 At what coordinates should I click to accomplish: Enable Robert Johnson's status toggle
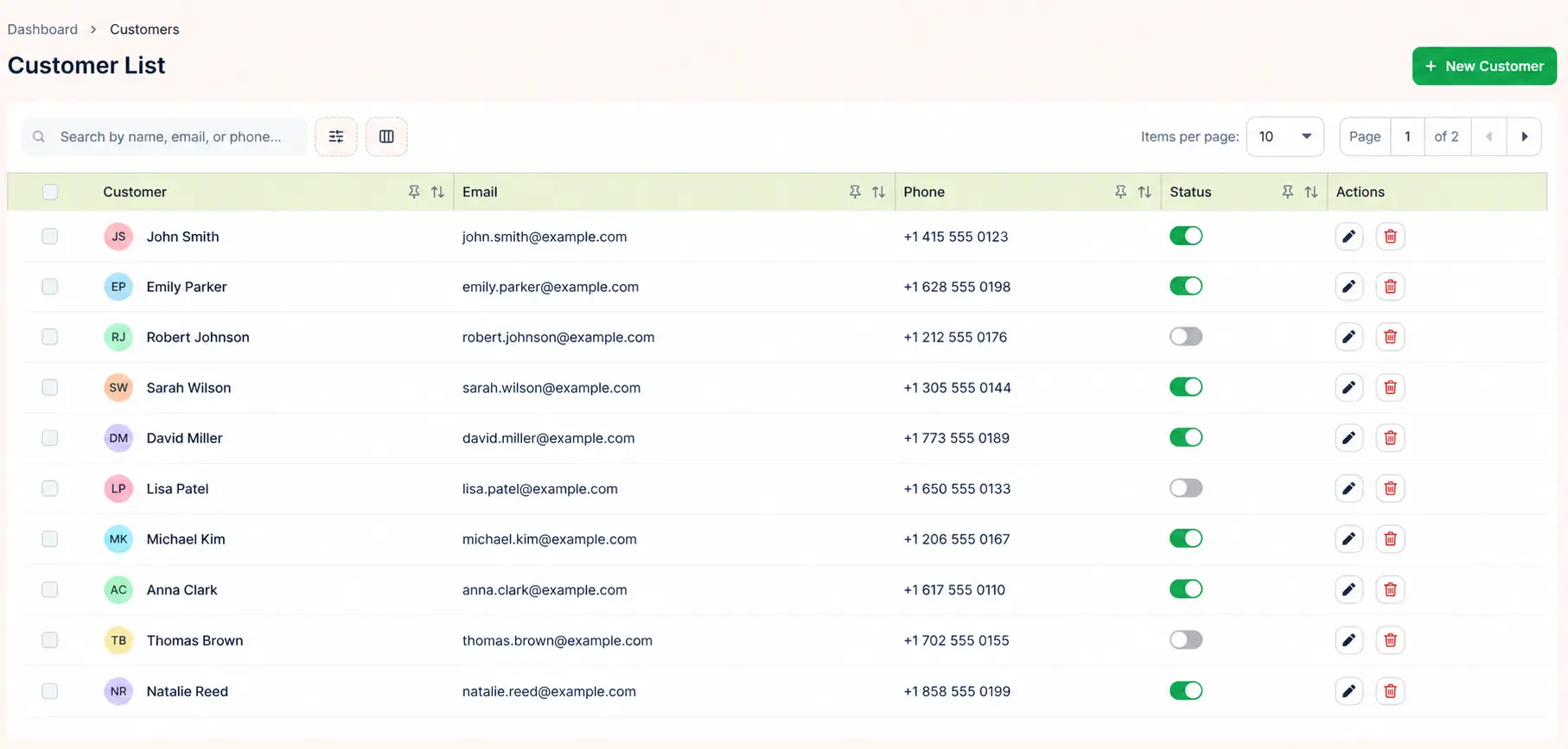click(1186, 336)
